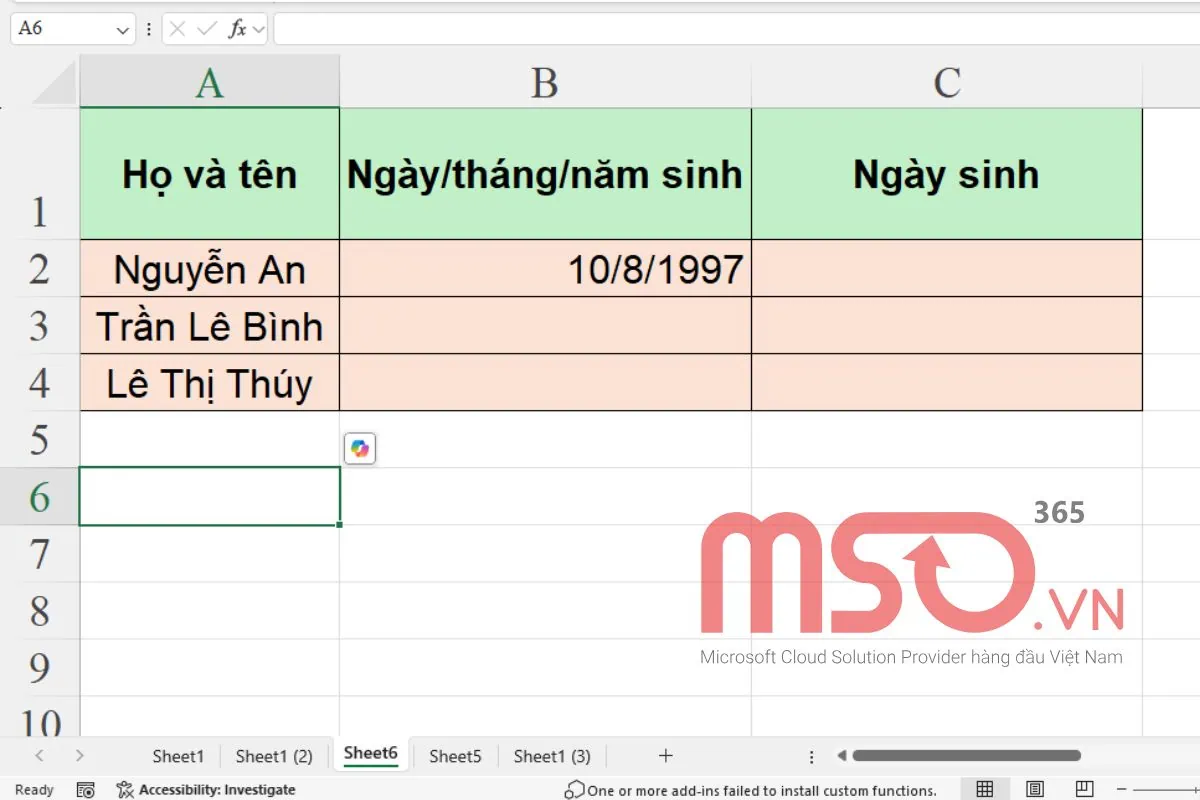Open the Sheet1 (2) worksheet tab

273,756
